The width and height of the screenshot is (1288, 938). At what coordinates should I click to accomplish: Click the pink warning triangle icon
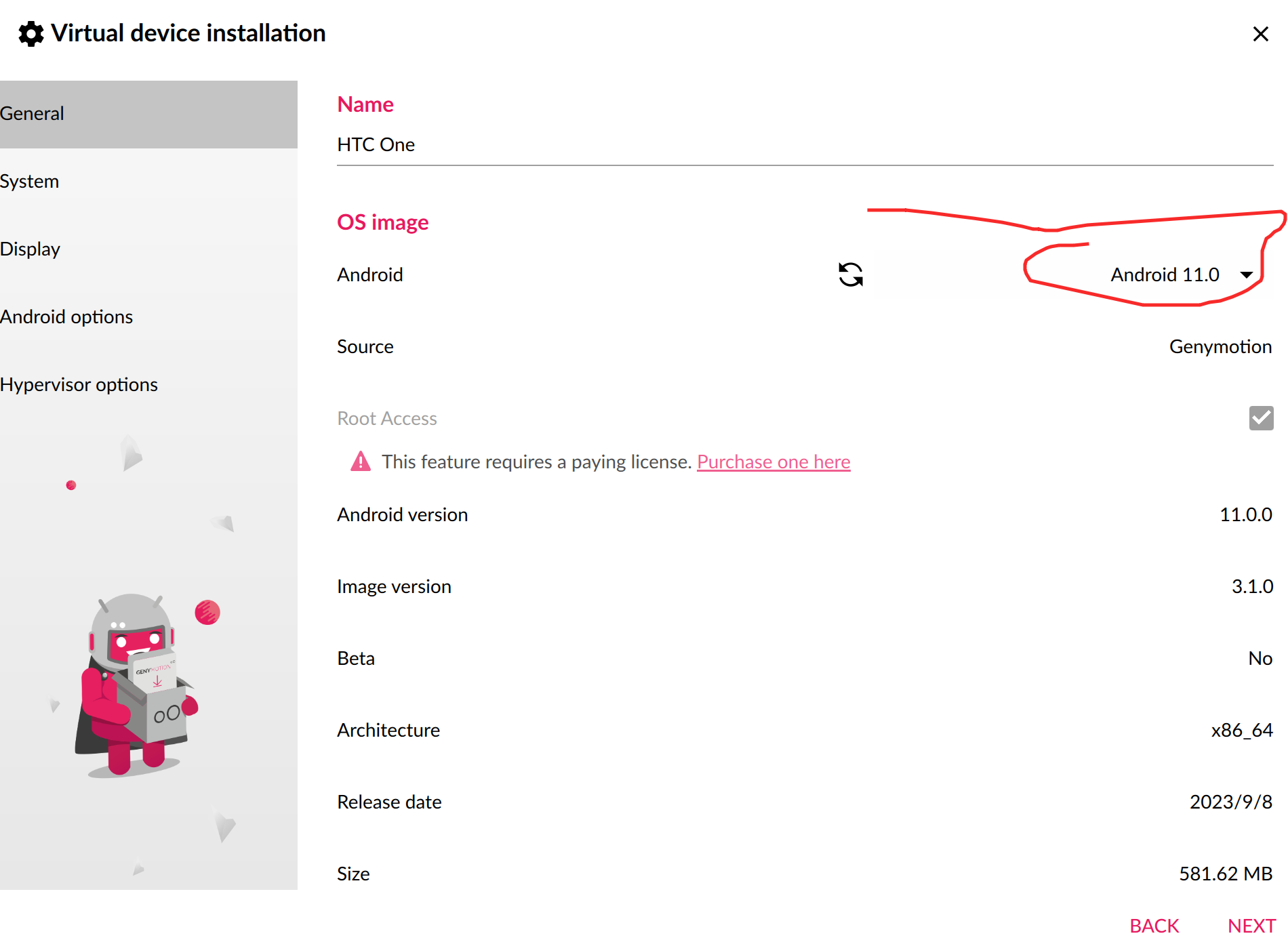click(361, 462)
